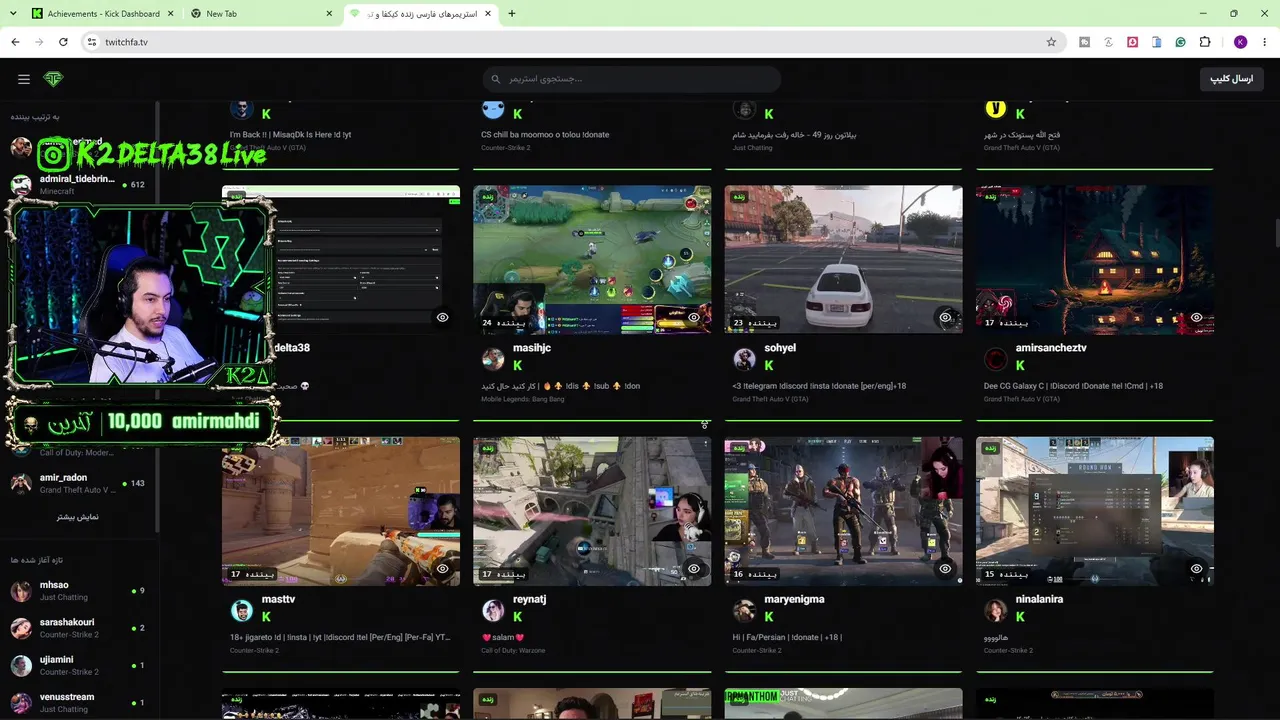Viewport: 1280px width, 720px height.
Task: Reload the twitchfa.tv page
Action: pos(63,42)
